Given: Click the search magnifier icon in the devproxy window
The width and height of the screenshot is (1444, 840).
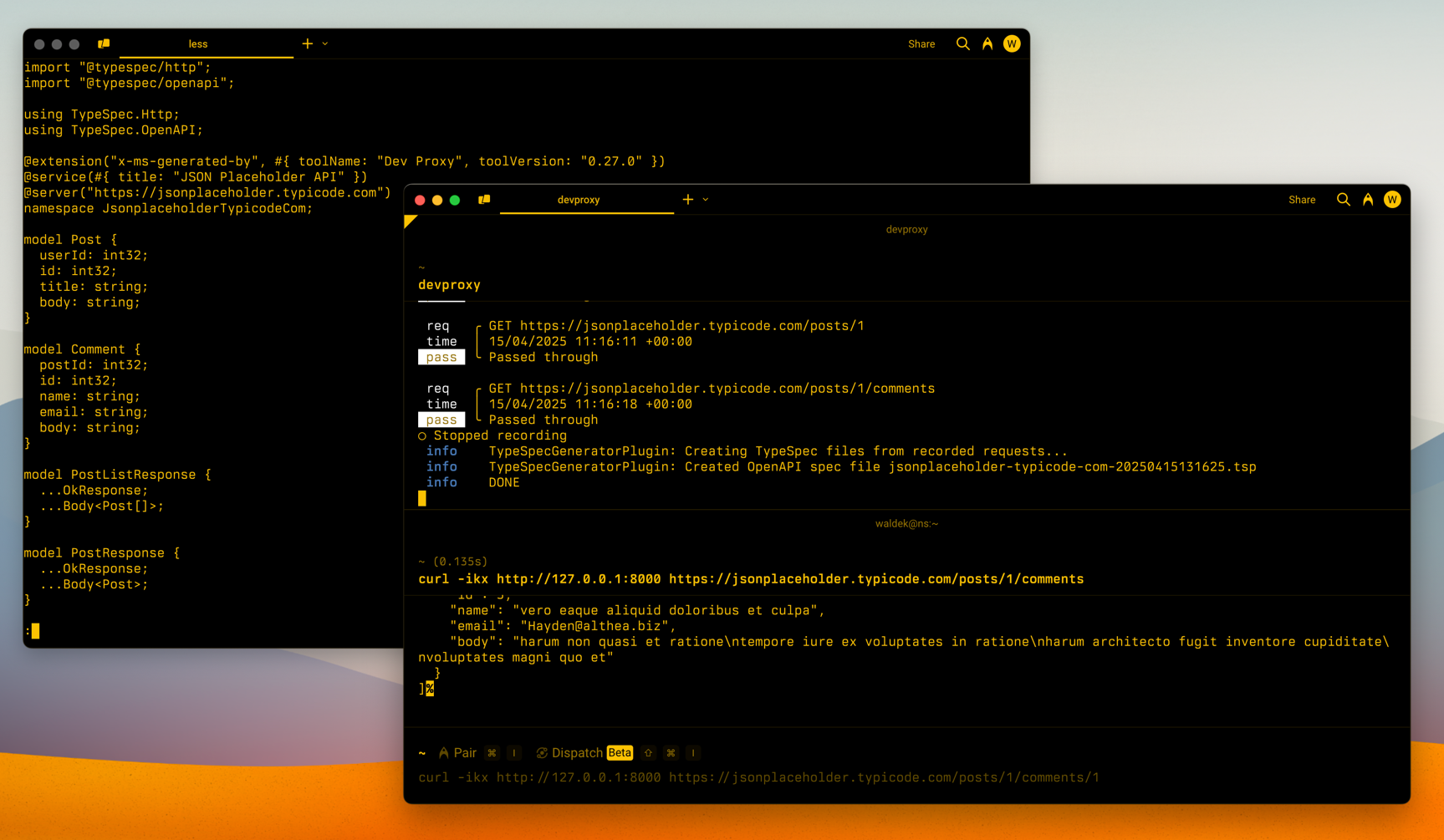Looking at the screenshot, I should (x=1343, y=200).
